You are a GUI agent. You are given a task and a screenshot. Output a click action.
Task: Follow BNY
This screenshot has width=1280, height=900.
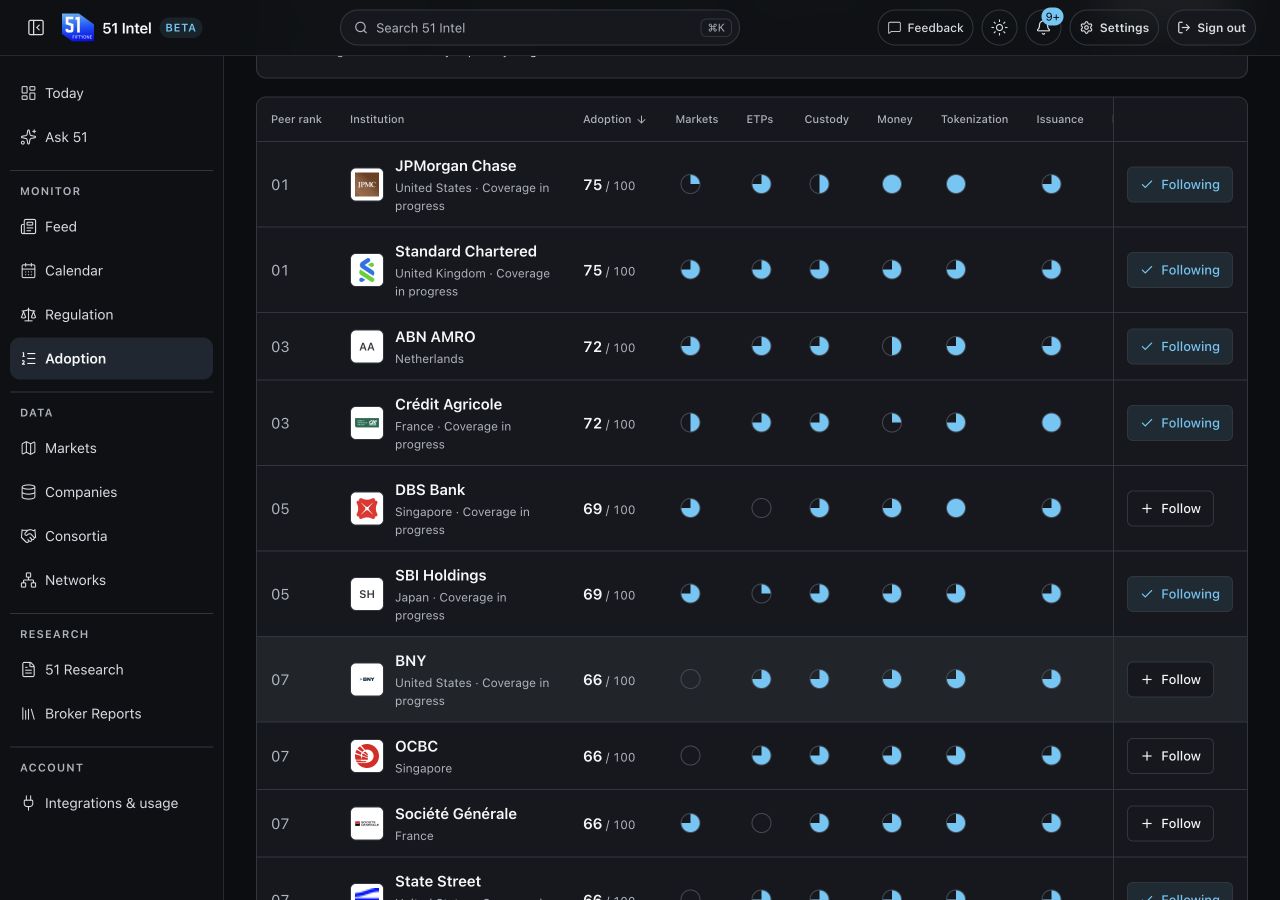point(1171,679)
